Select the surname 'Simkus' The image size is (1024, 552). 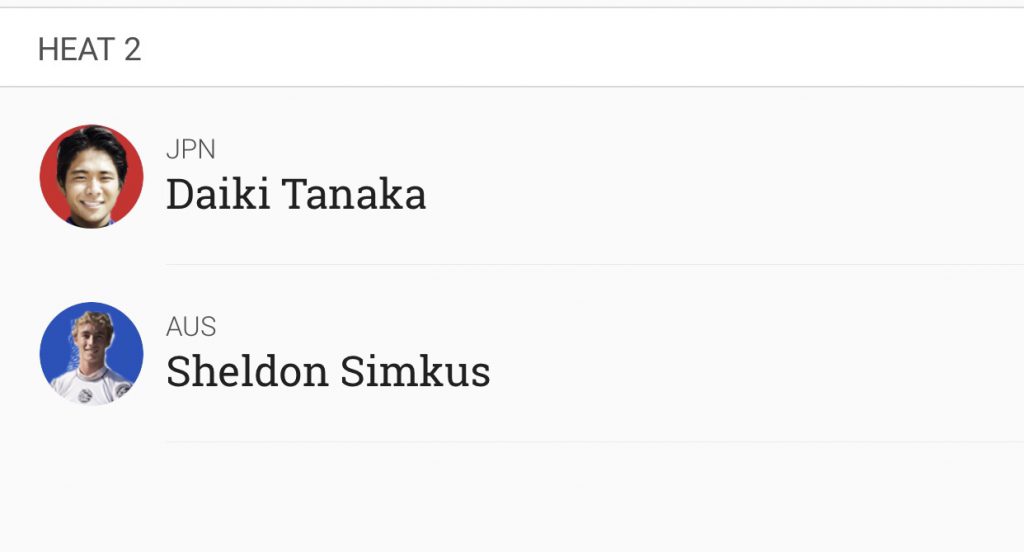coord(415,371)
